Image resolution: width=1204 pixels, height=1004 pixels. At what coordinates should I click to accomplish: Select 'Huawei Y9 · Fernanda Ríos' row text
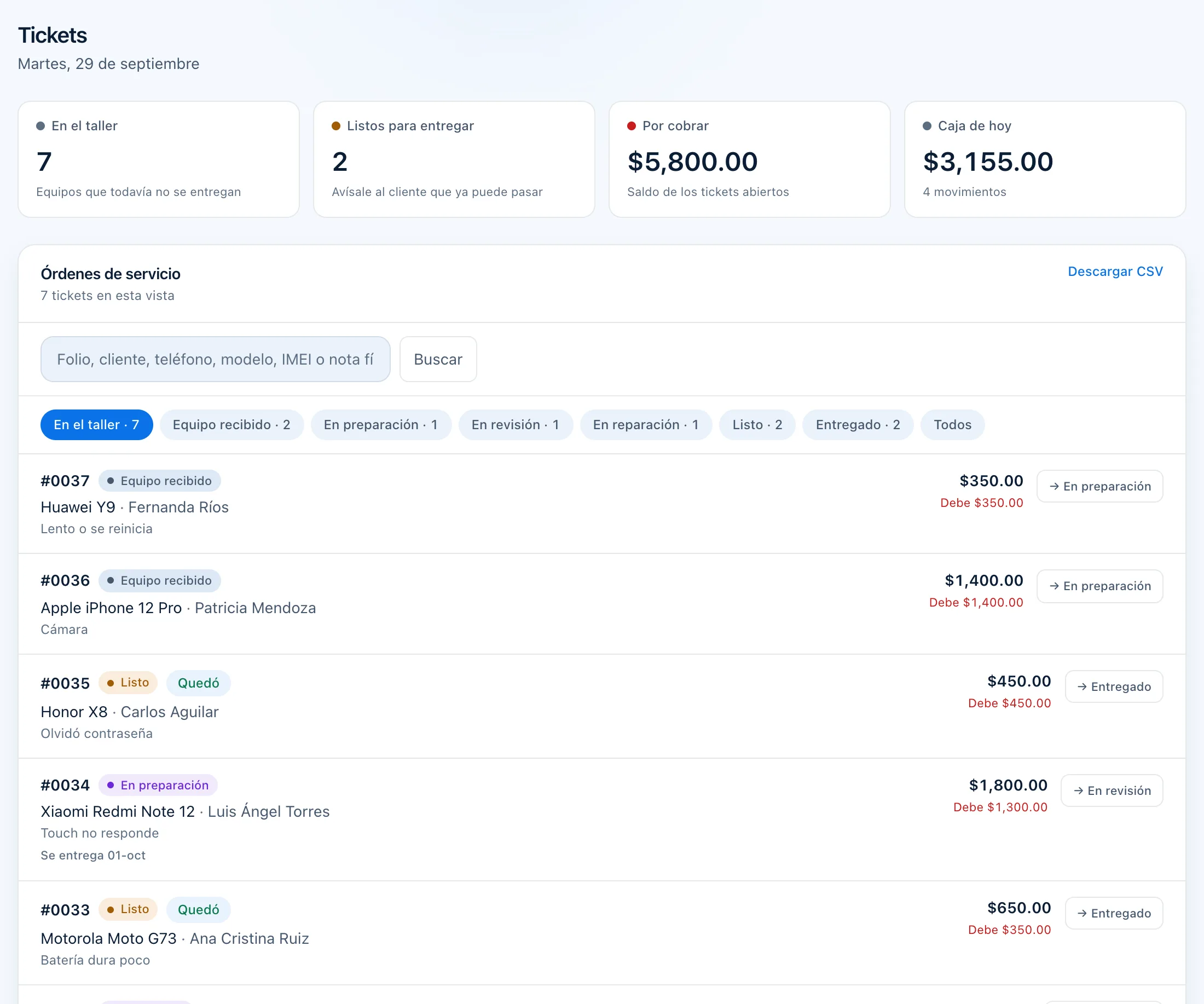point(135,507)
